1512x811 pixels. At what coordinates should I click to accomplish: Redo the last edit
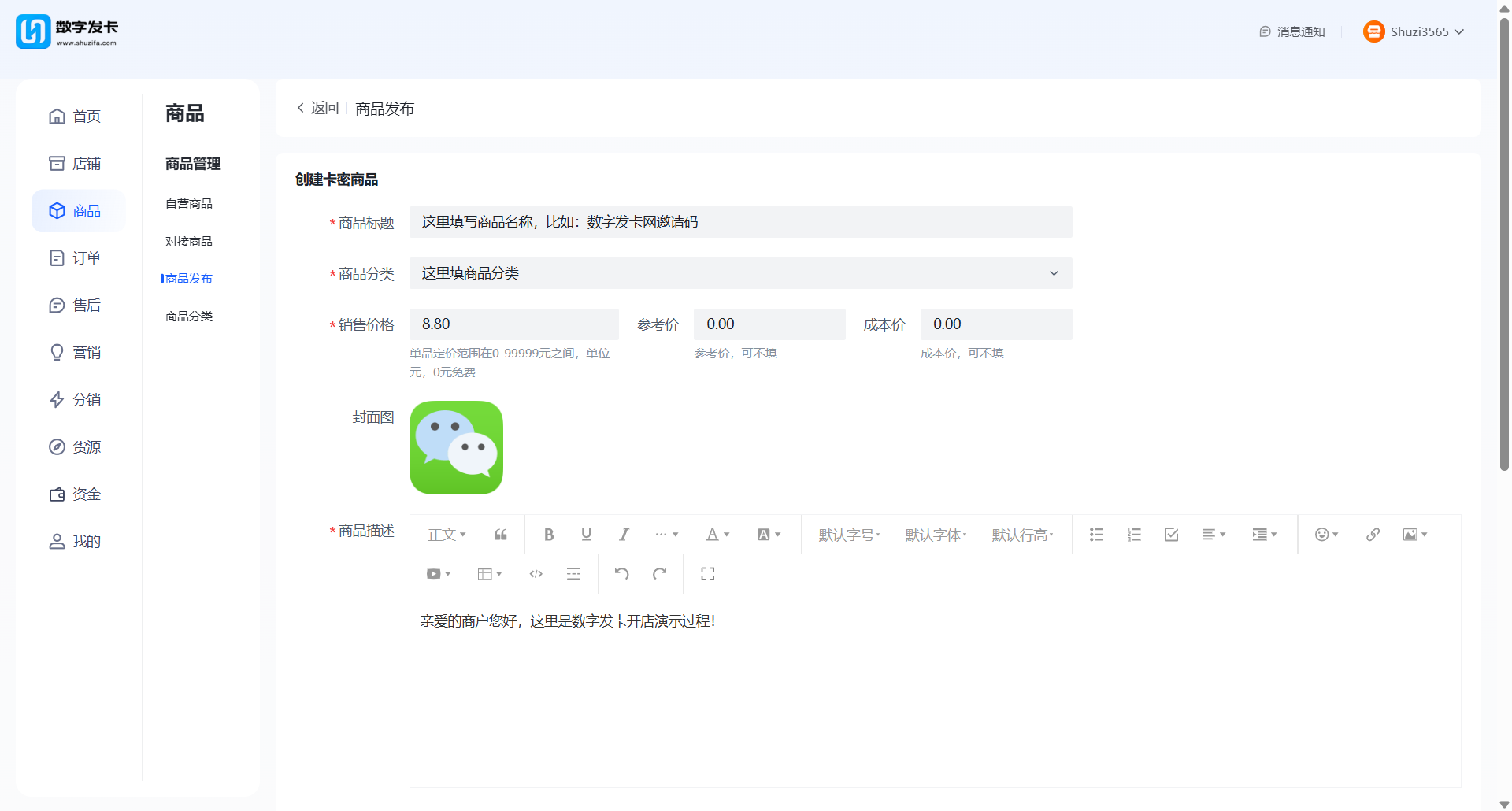click(x=659, y=574)
